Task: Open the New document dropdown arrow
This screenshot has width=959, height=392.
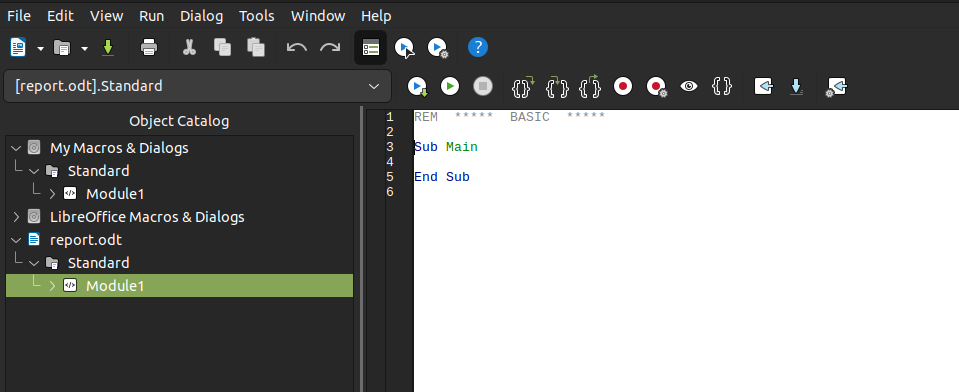Action: pyautogui.click(x=40, y=48)
